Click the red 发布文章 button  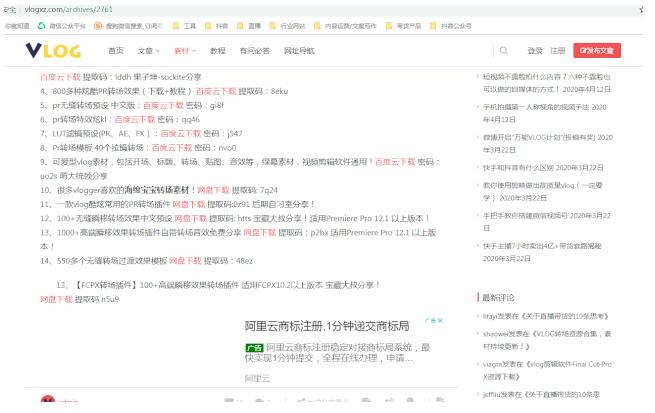click(597, 51)
